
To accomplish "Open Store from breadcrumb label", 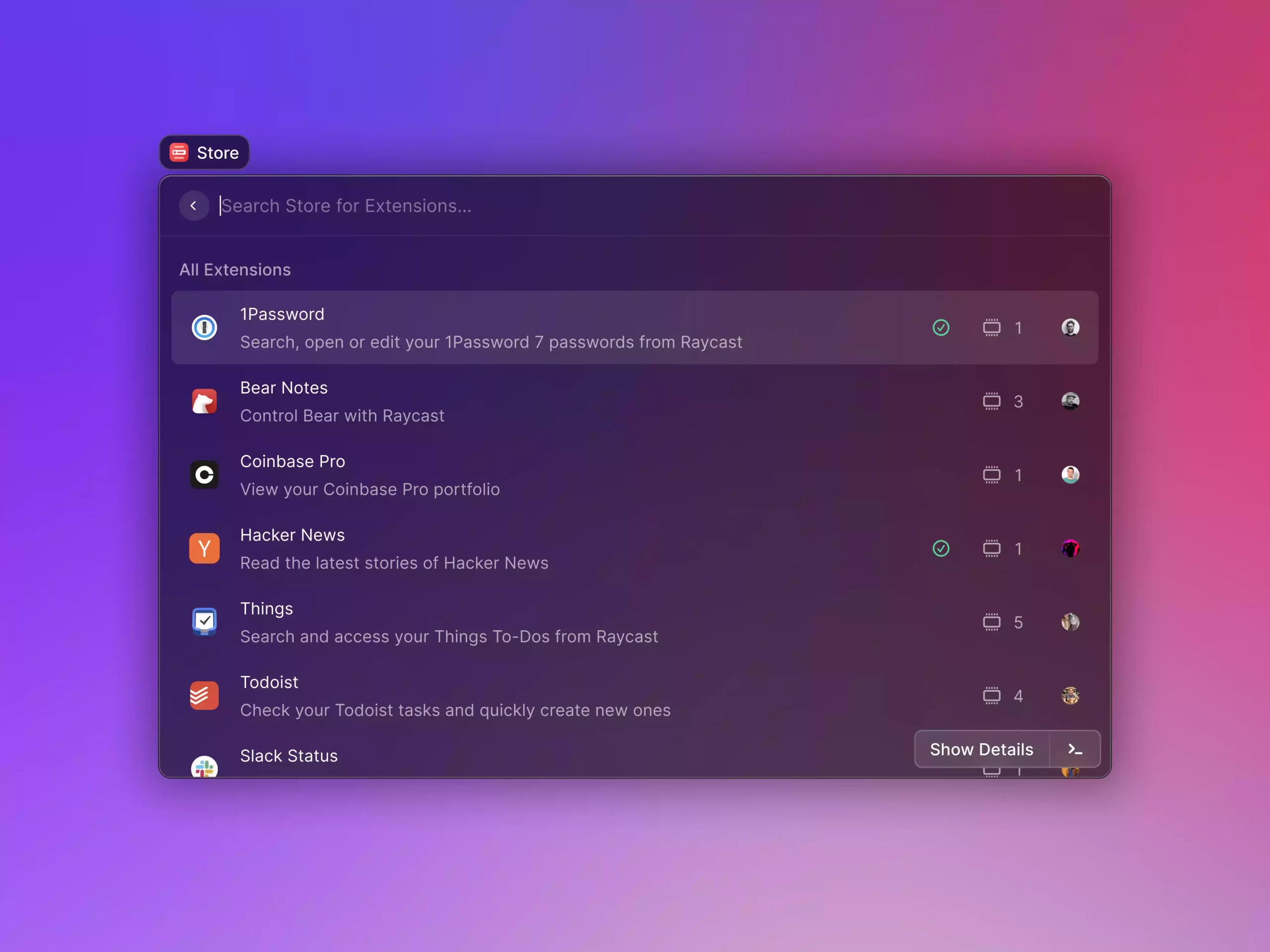I will pos(217,152).
